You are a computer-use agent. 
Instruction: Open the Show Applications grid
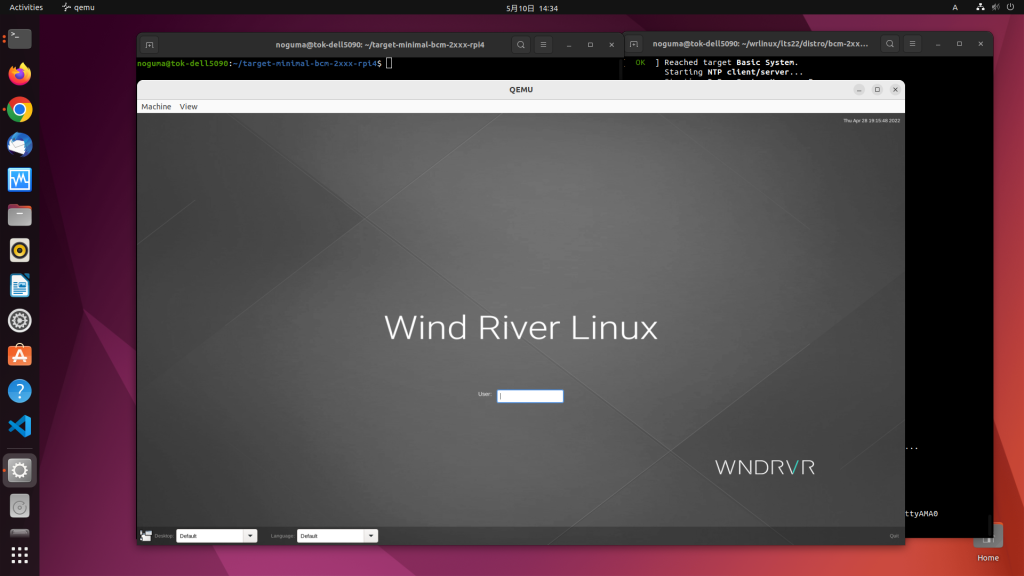[x=20, y=553]
